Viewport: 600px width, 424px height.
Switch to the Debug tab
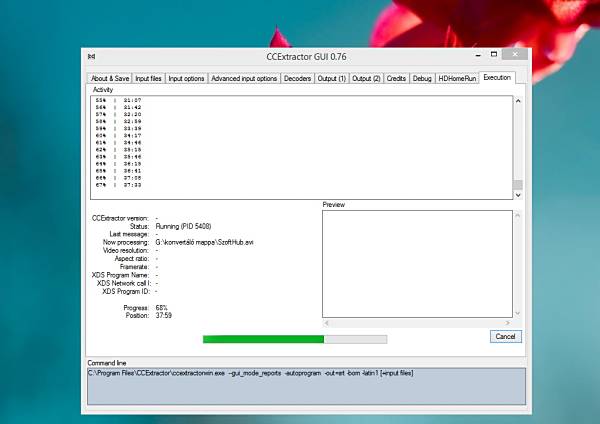click(422, 78)
